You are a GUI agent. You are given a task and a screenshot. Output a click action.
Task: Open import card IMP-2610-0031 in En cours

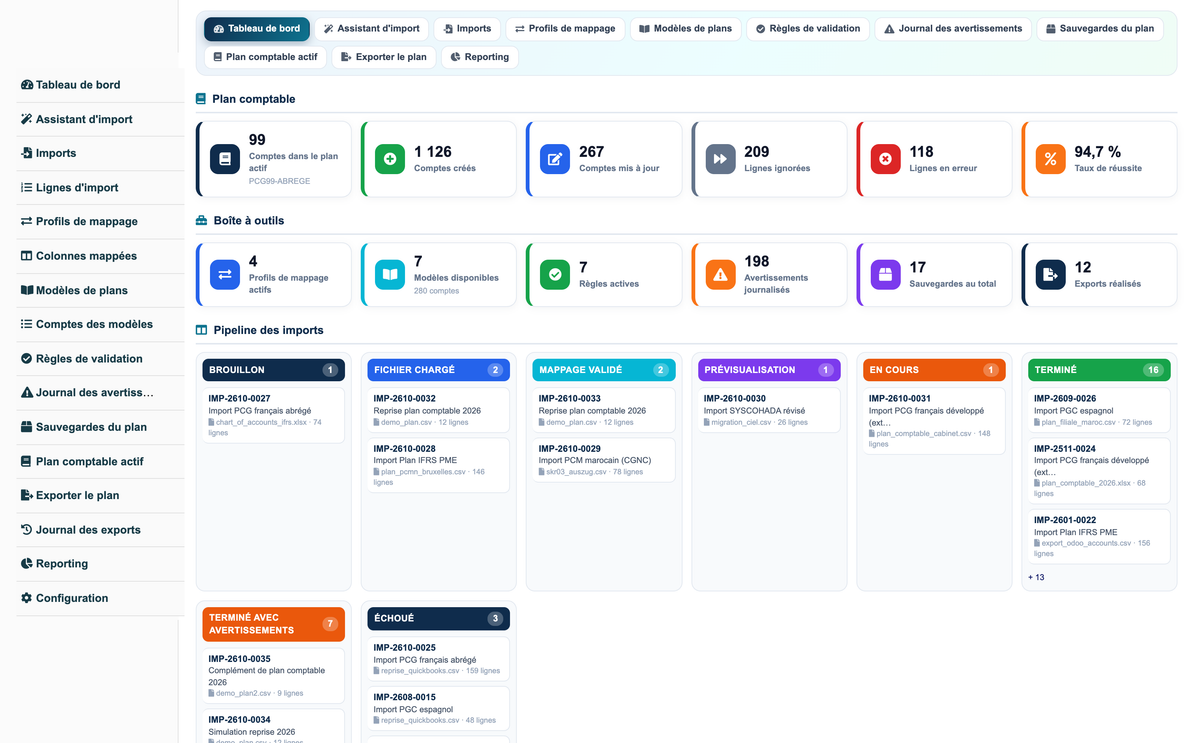click(x=934, y=421)
